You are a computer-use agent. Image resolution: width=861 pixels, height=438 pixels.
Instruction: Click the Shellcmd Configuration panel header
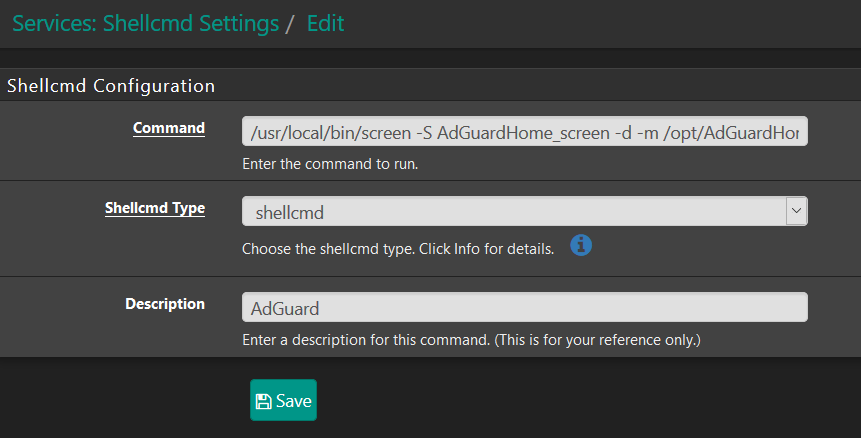point(111,85)
